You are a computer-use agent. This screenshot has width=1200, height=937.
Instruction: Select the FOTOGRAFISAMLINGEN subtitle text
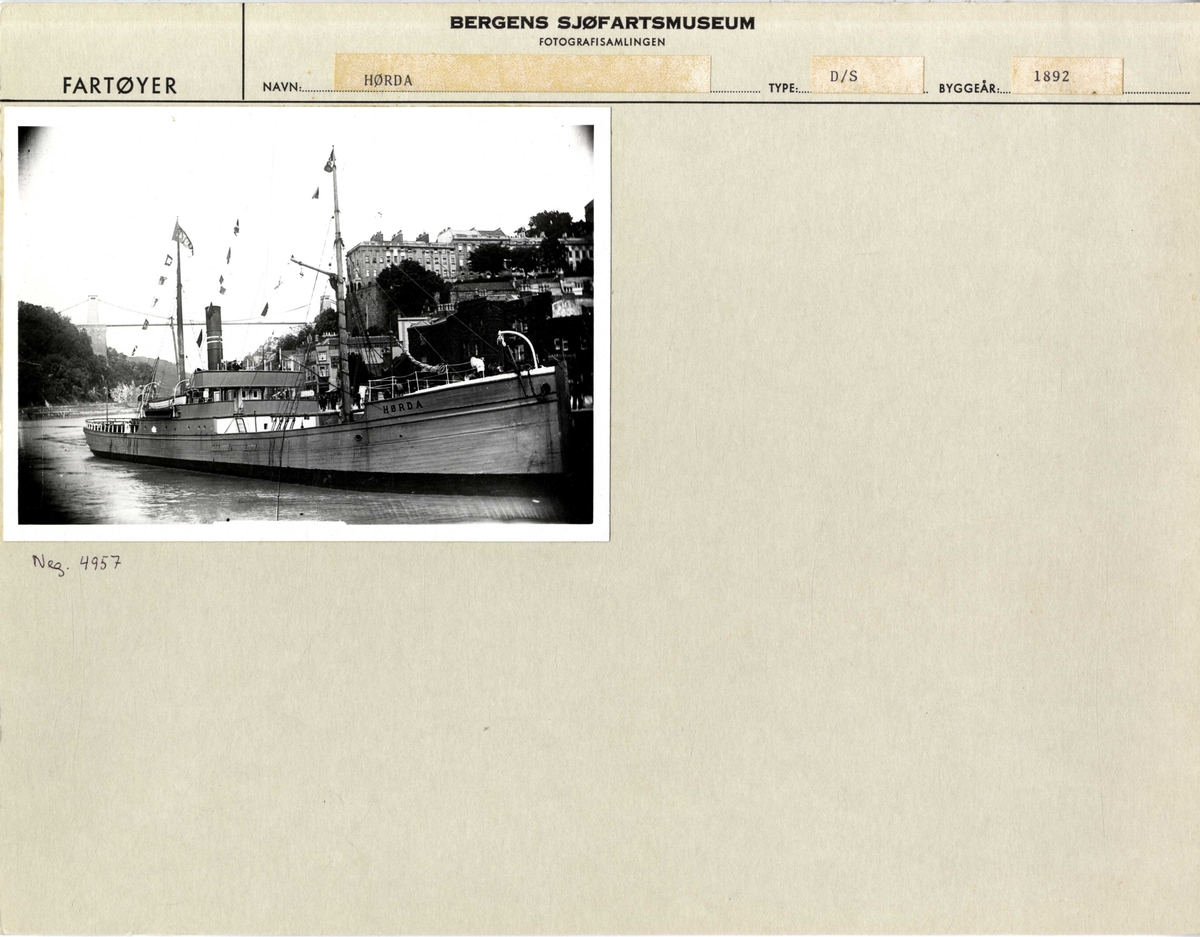[x=602, y=42]
